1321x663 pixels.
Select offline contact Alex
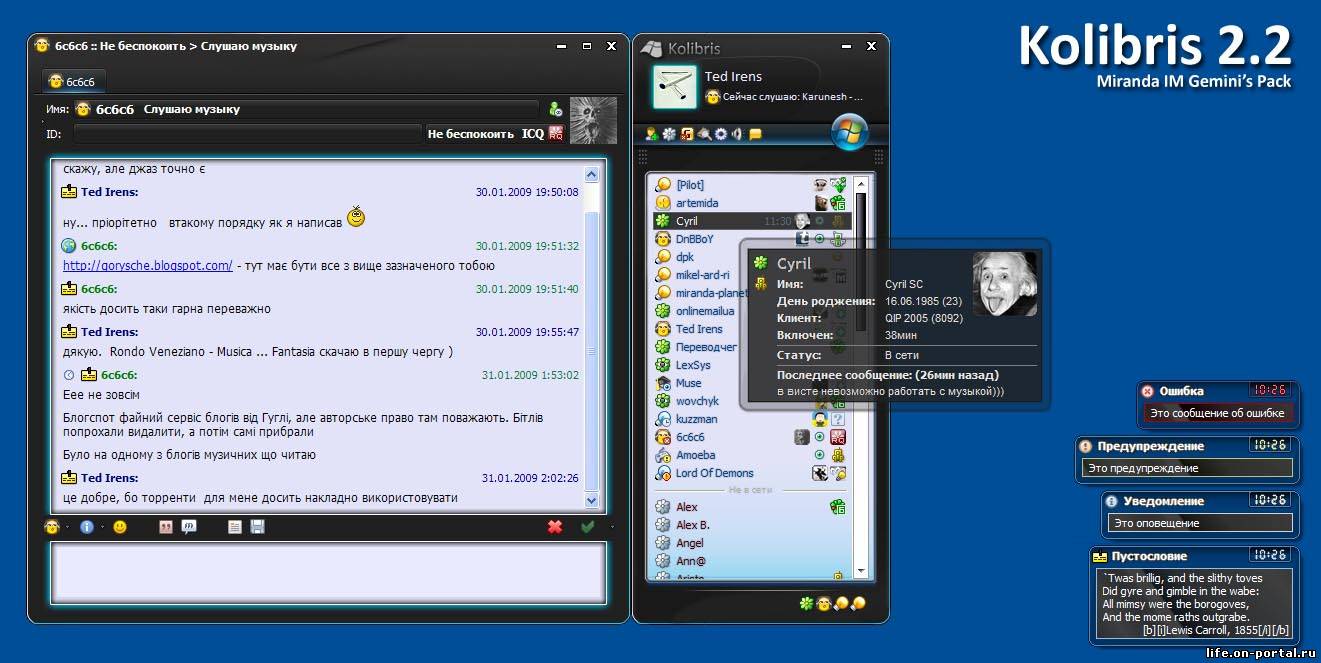[751, 507]
